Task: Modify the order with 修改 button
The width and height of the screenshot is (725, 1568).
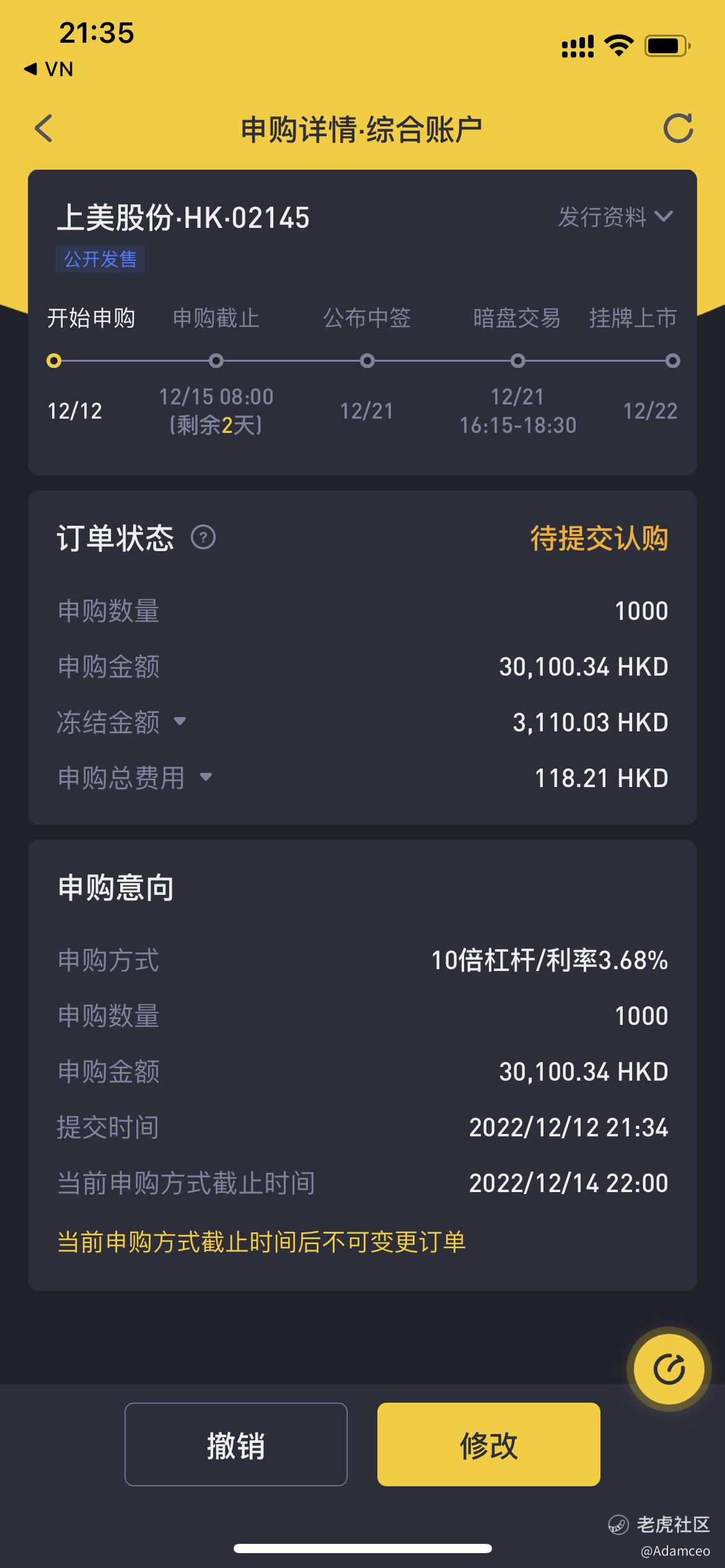Action: click(x=488, y=1444)
